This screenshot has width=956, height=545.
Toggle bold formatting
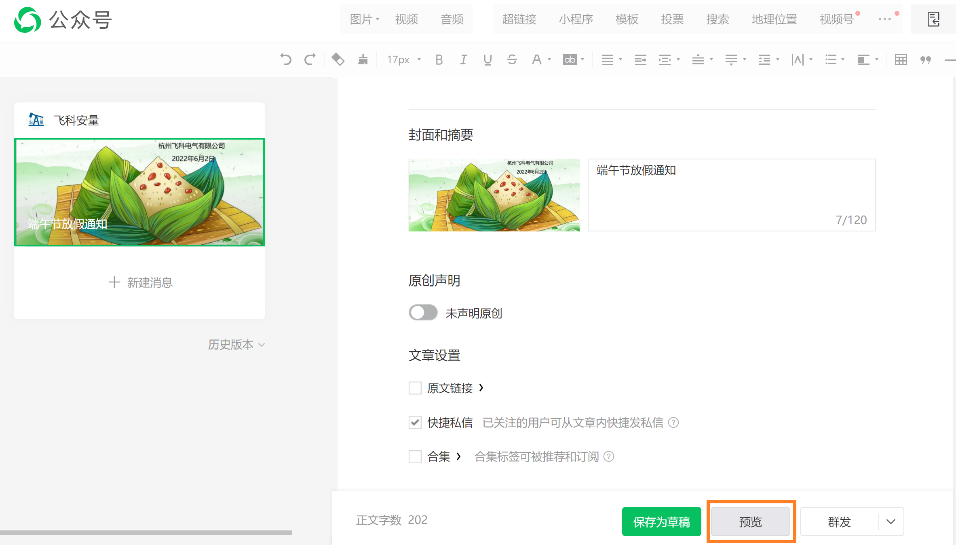pyautogui.click(x=439, y=60)
